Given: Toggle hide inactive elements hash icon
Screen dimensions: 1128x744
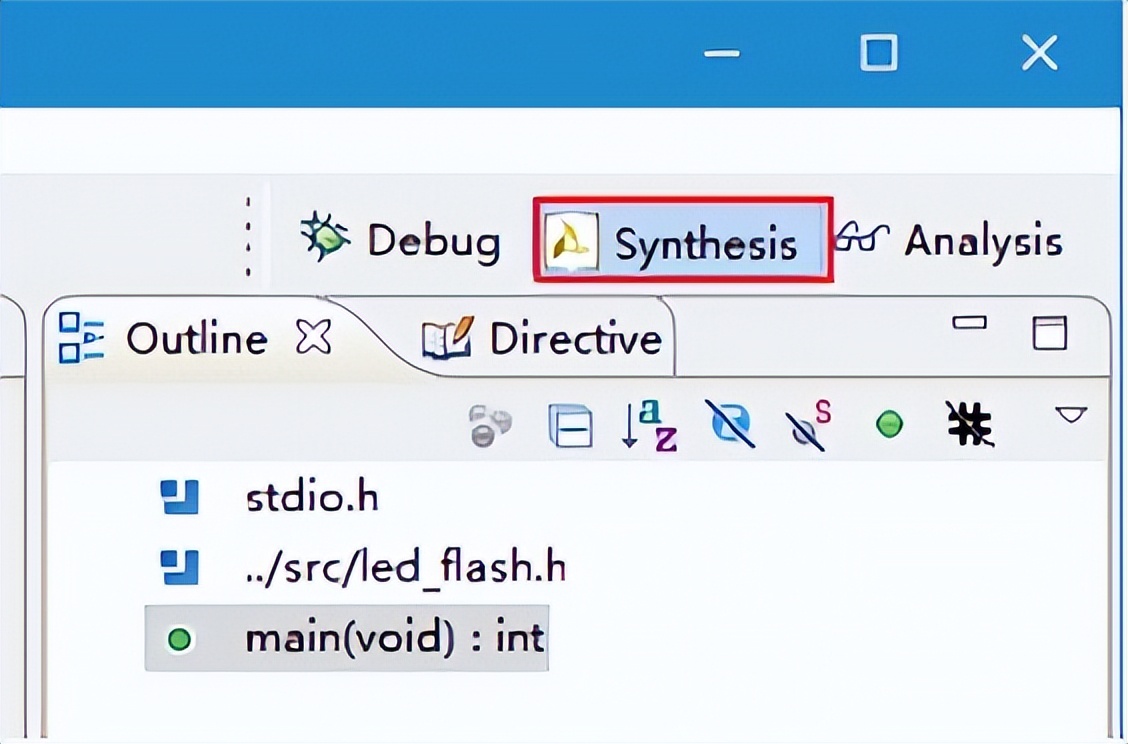Looking at the screenshot, I should [970, 425].
